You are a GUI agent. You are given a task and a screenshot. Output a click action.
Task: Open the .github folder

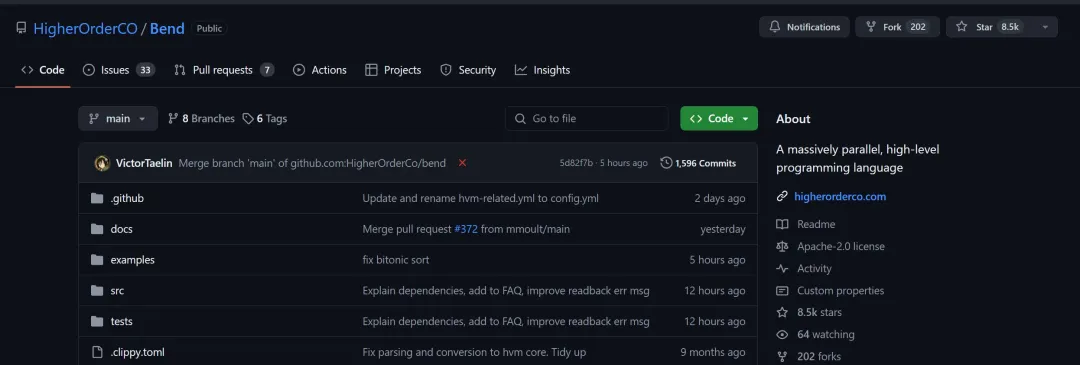click(127, 198)
